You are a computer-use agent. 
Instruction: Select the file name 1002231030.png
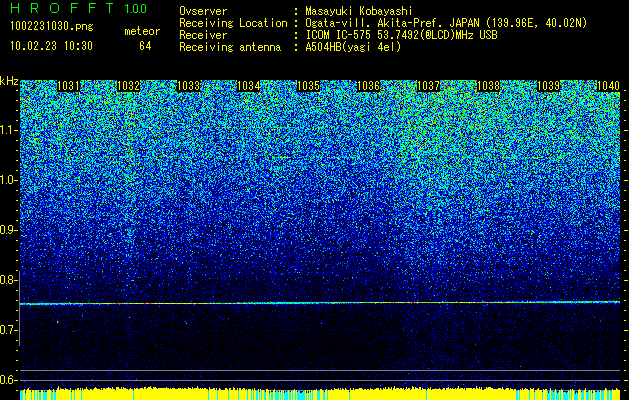pyautogui.click(x=52, y=26)
